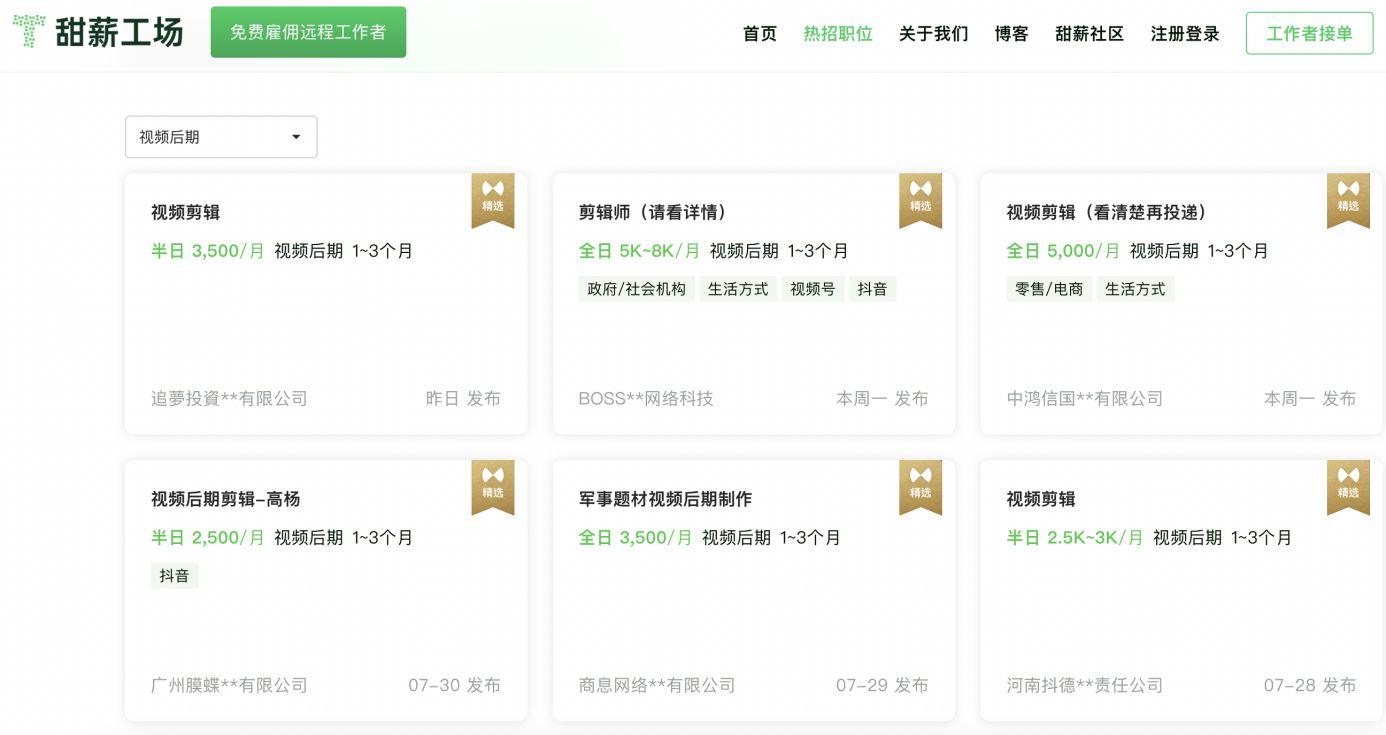
Task: Click salary 半日 3,500/月 on 追夢投資 card
Action: coord(208,251)
